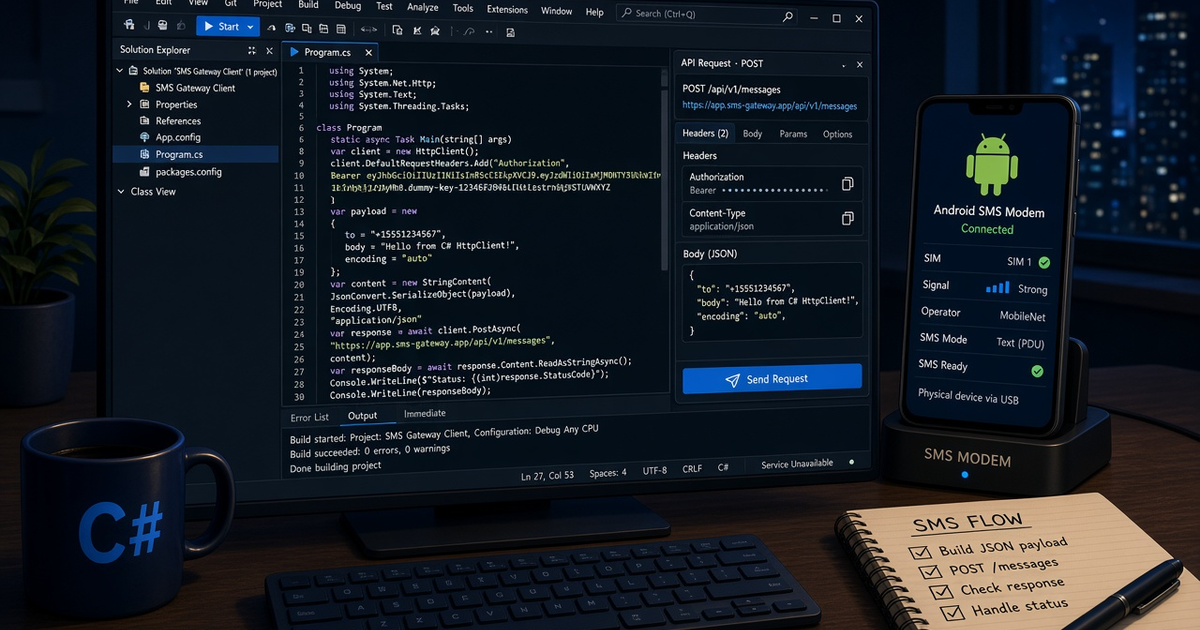Click the SIM 1 green check on phone

tap(1044, 262)
